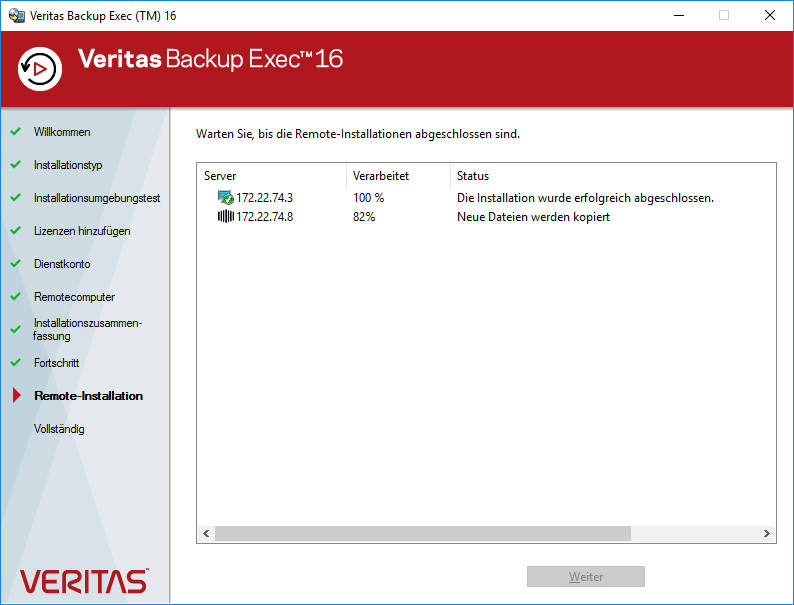
Task: Click the scrollbar left arrow
Action: tap(206, 534)
